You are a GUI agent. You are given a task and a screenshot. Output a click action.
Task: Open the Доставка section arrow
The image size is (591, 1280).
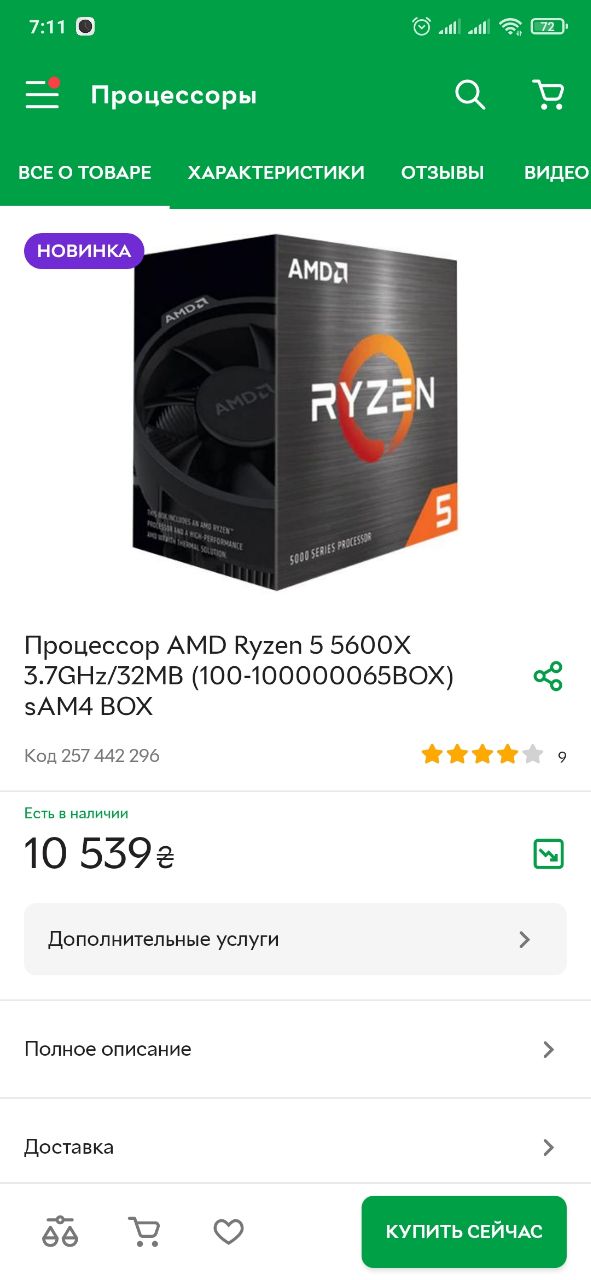(548, 1147)
